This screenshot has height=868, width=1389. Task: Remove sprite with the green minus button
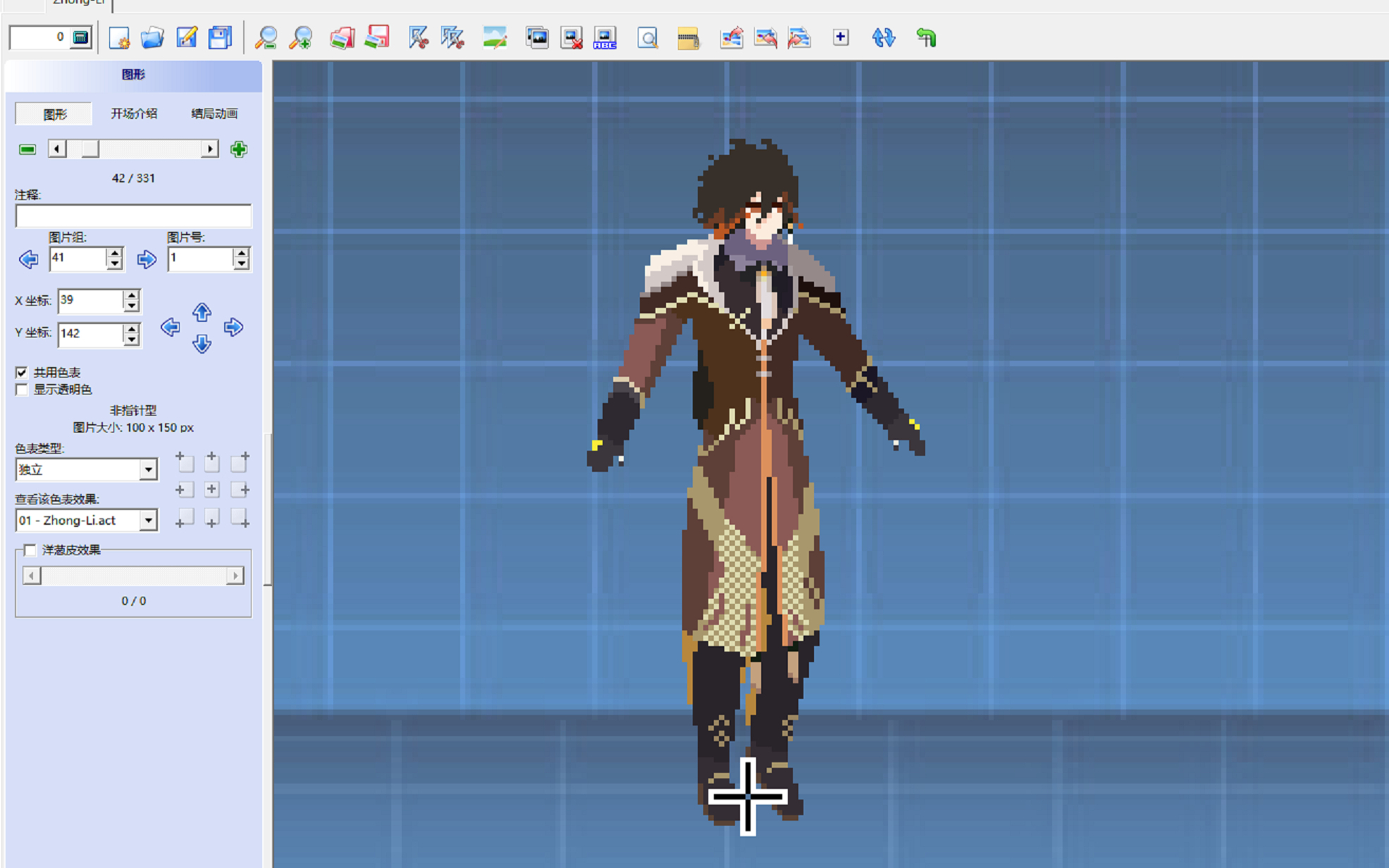point(27,149)
